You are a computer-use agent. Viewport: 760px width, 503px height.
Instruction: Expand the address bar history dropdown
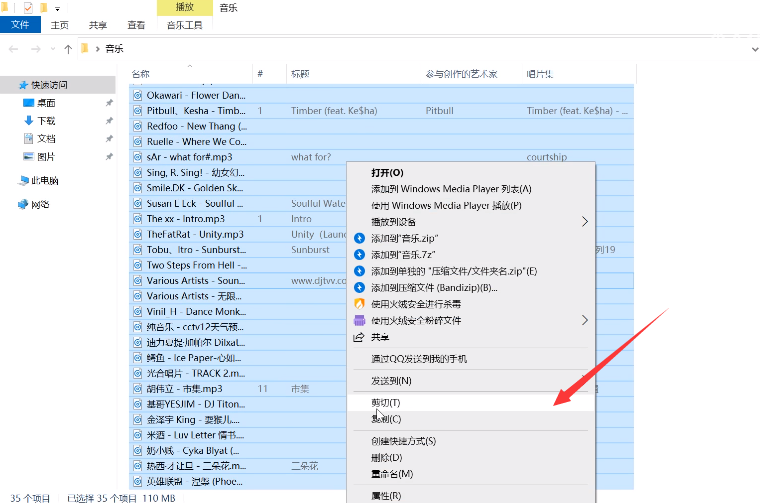point(755,49)
